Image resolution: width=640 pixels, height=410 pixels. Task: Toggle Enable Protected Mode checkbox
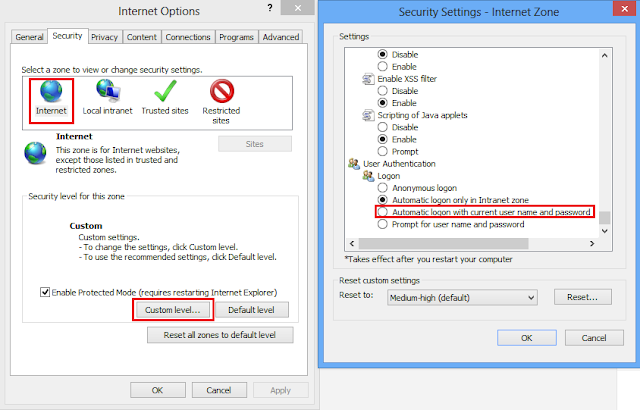pyautogui.click(x=45, y=292)
